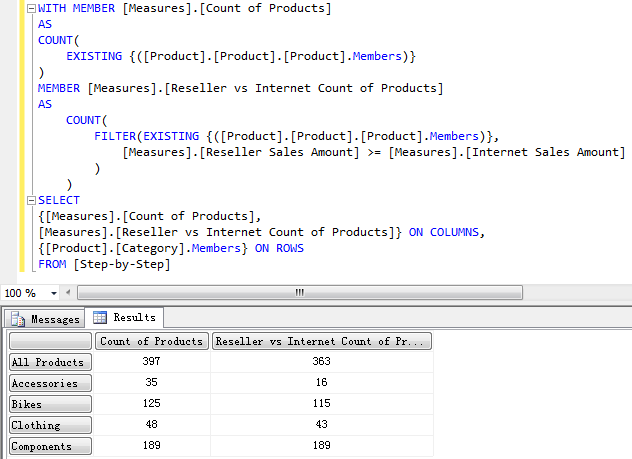Click ON ROWS in the query
This screenshot has height=459, width=632.
click(x=279, y=248)
